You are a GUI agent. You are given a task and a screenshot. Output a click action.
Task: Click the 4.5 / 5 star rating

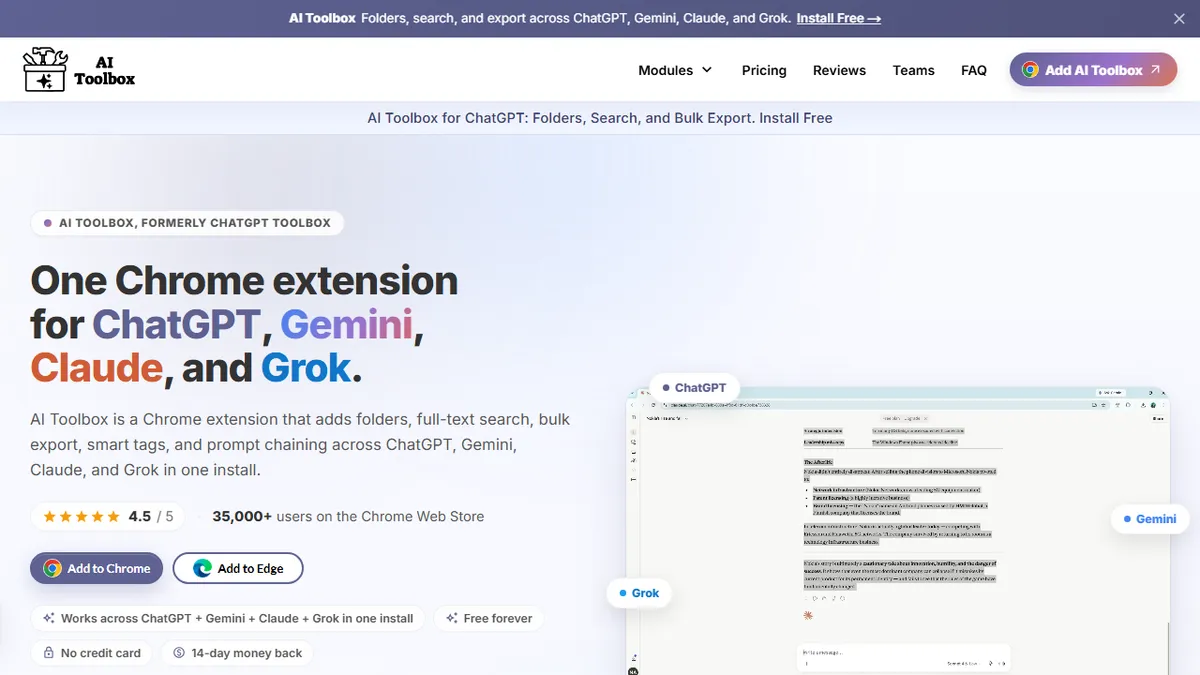[x=108, y=516]
